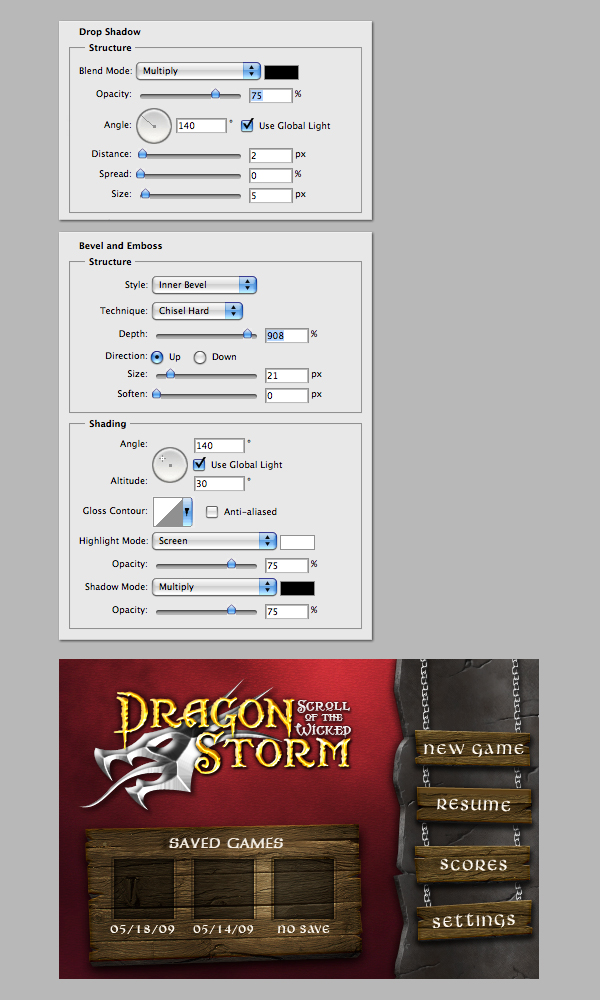
Task: Open the Blend Mode Multiply dropdown
Action: point(198,71)
